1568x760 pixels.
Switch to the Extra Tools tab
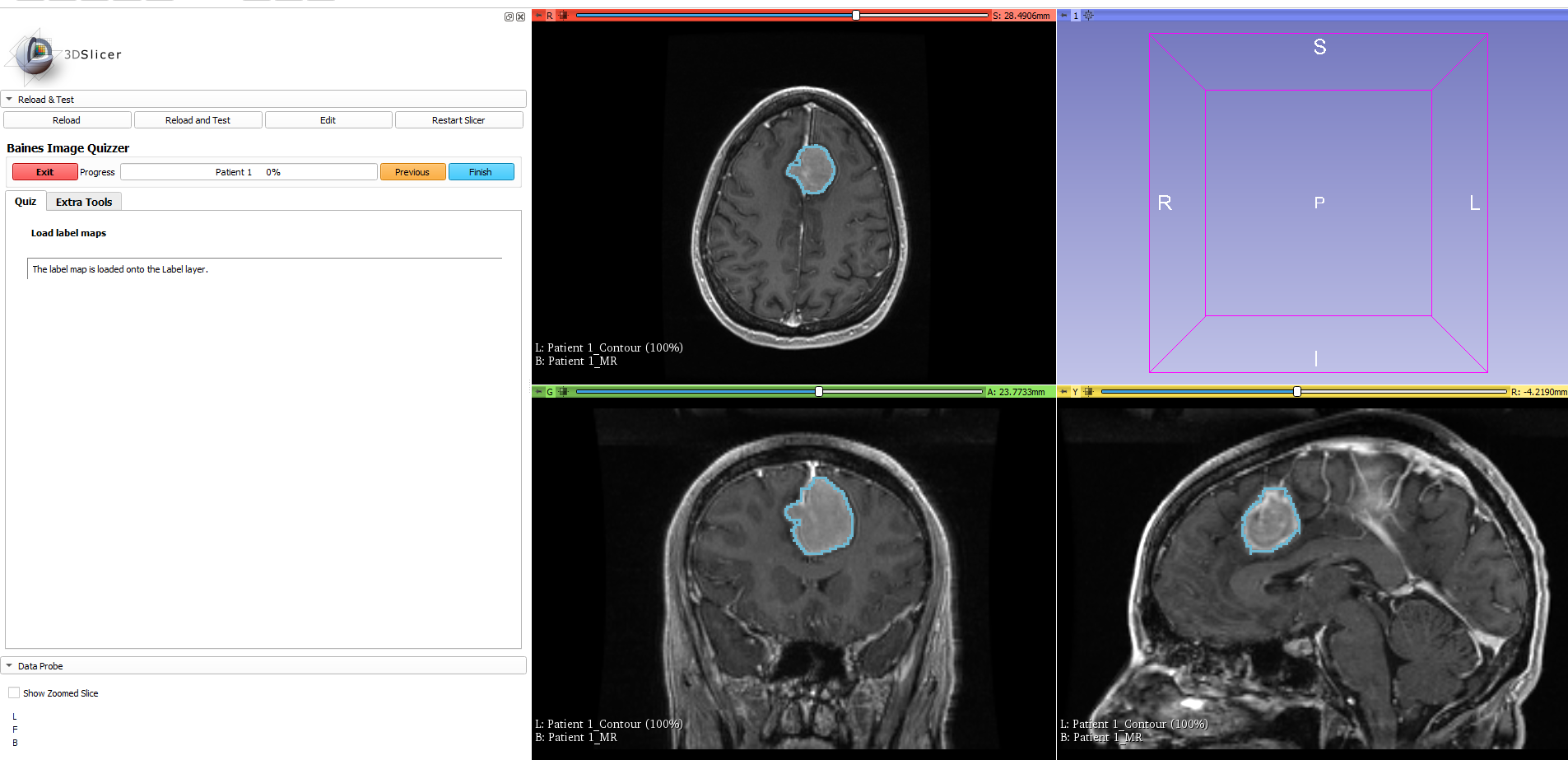83,201
